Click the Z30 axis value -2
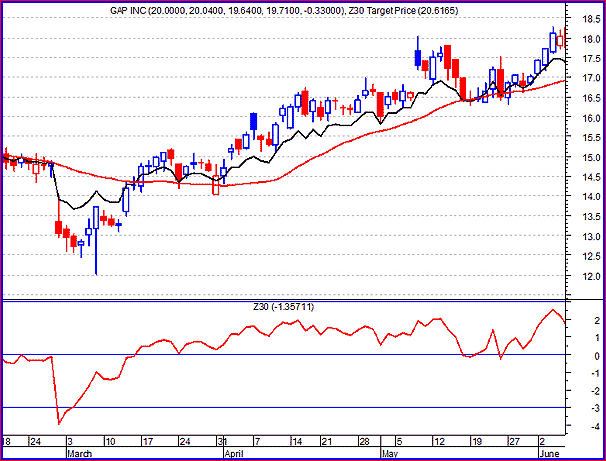606x461 pixels. [594, 391]
